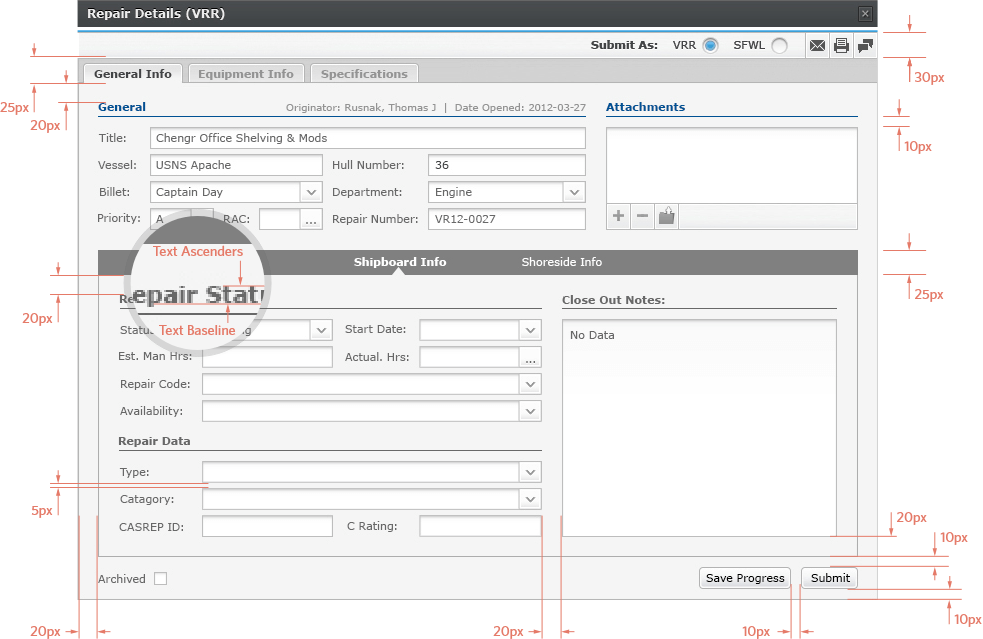Image resolution: width=983 pixels, height=639 pixels.
Task: Open the Status dropdown arrow
Action: (321, 330)
